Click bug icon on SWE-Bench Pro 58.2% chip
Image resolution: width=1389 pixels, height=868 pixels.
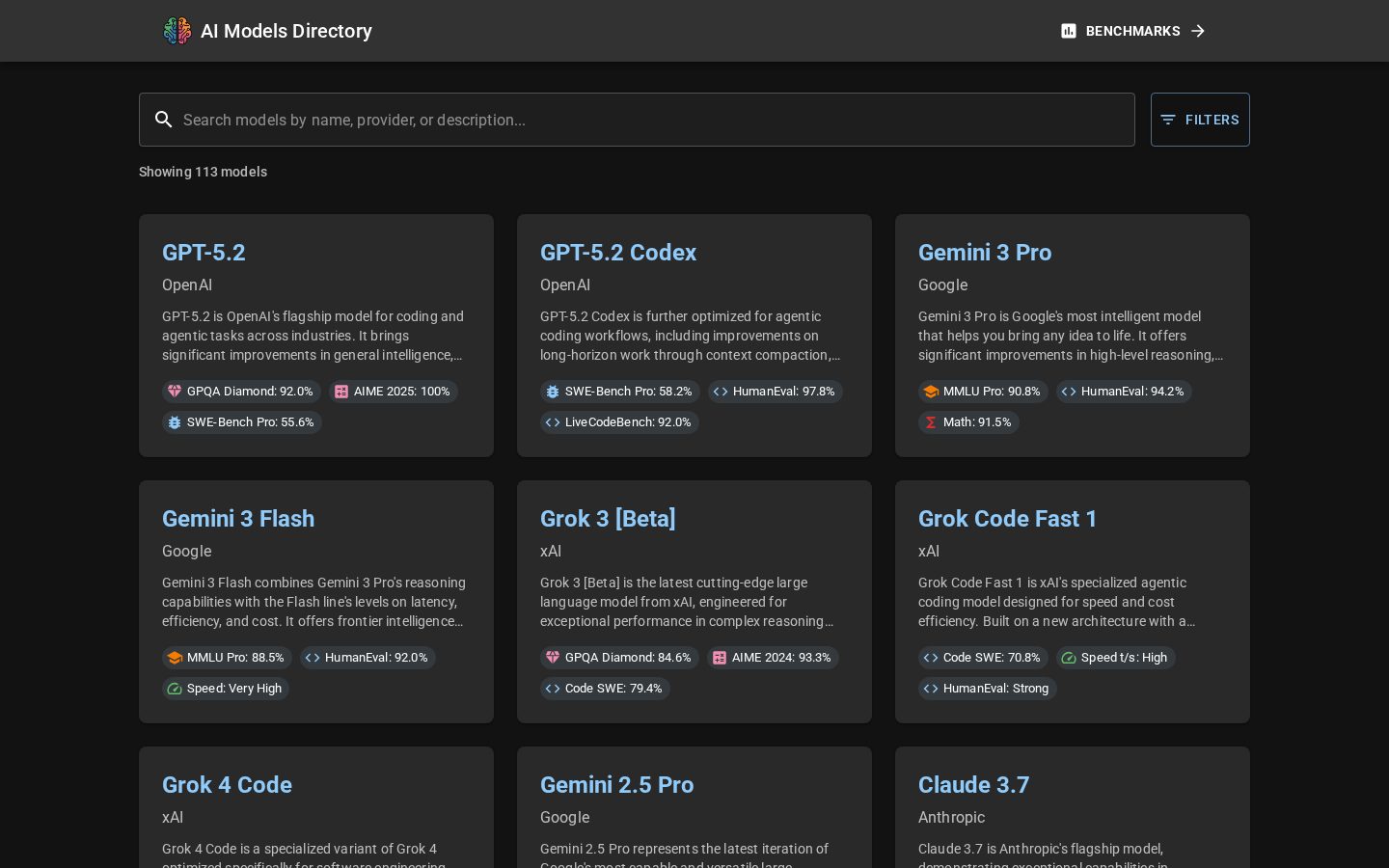click(x=553, y=392)
